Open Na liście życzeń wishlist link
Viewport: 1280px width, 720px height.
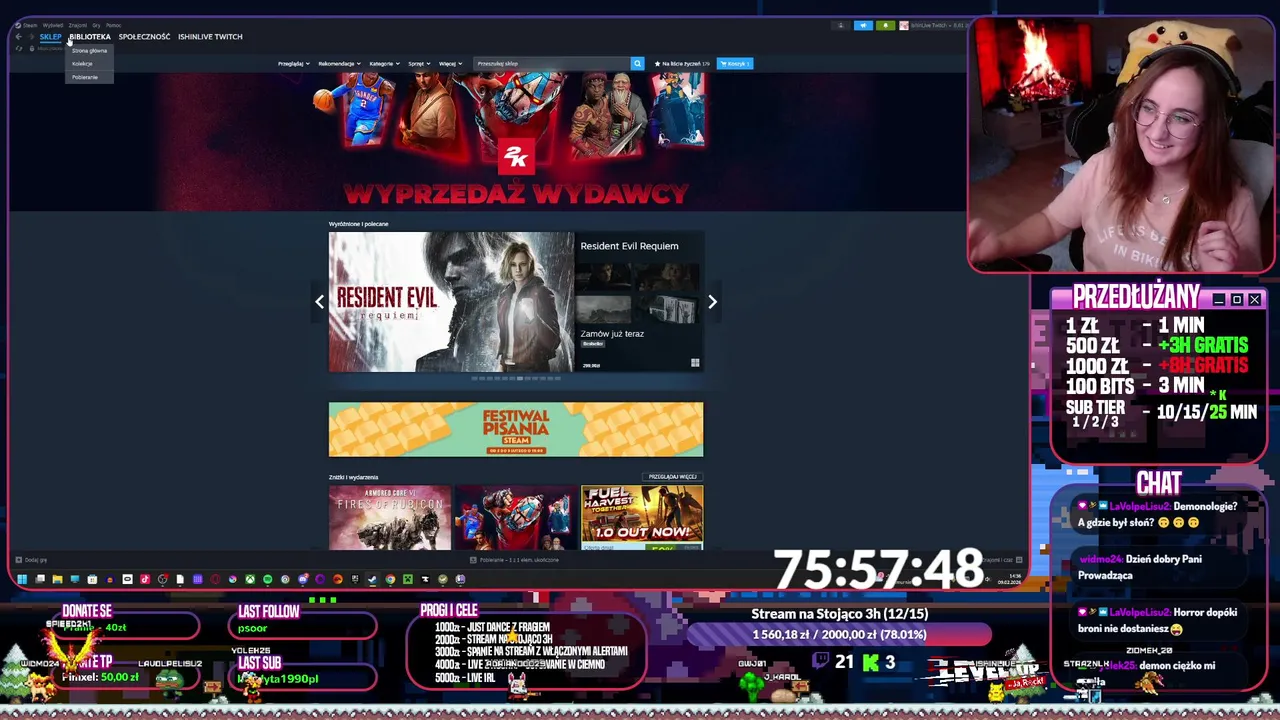click(682, 64)
